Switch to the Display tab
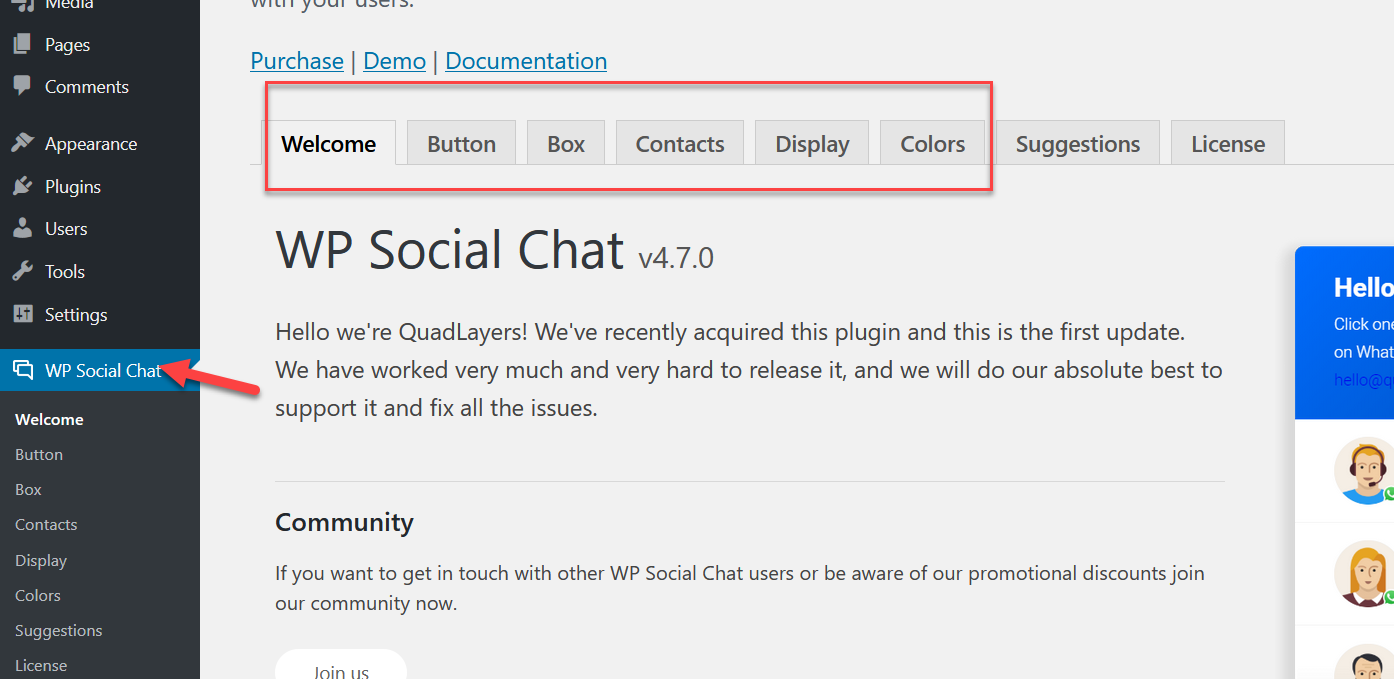Viewport: 1394px width, 679px height. [812, 143]
